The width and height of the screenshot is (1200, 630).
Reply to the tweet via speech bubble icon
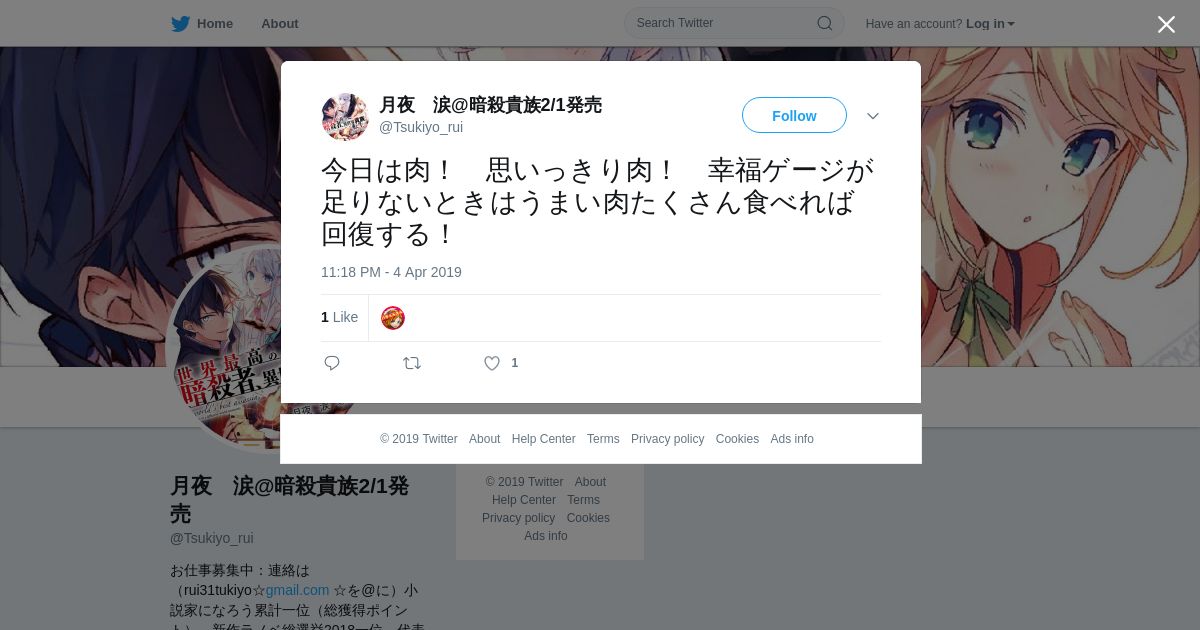pyautogui.click(x=332, y=363)
